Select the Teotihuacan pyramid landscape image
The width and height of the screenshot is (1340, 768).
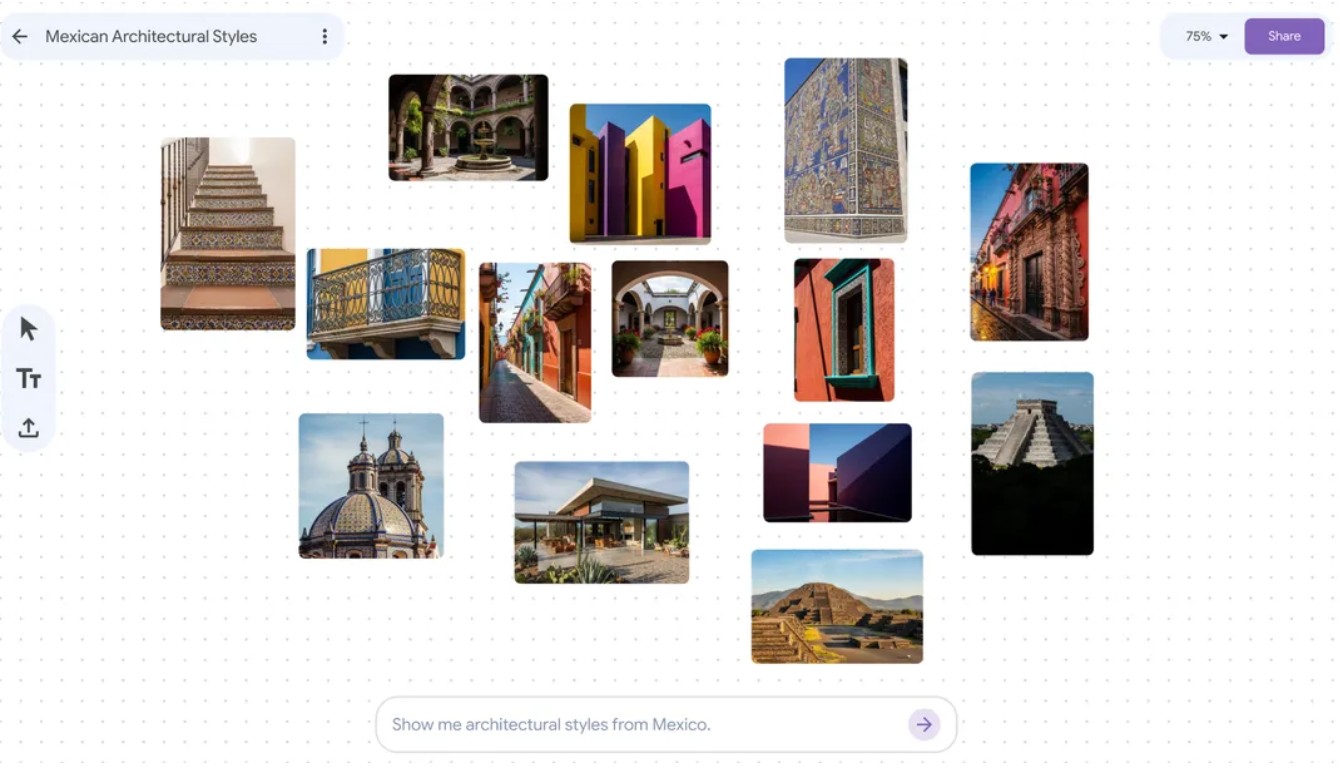pyautogui.click(x=837, y=607)
